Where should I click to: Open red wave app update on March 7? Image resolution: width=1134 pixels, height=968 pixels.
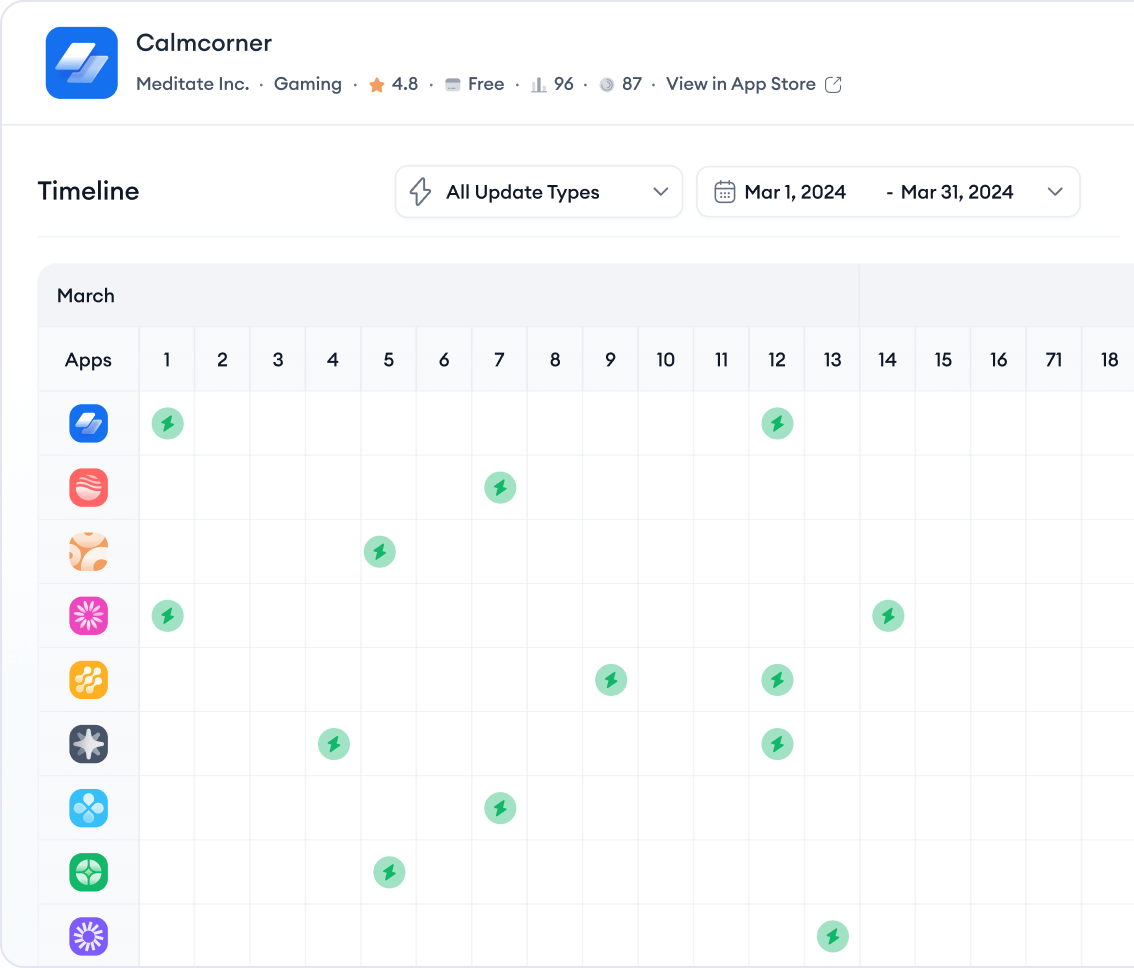point(500,488)
